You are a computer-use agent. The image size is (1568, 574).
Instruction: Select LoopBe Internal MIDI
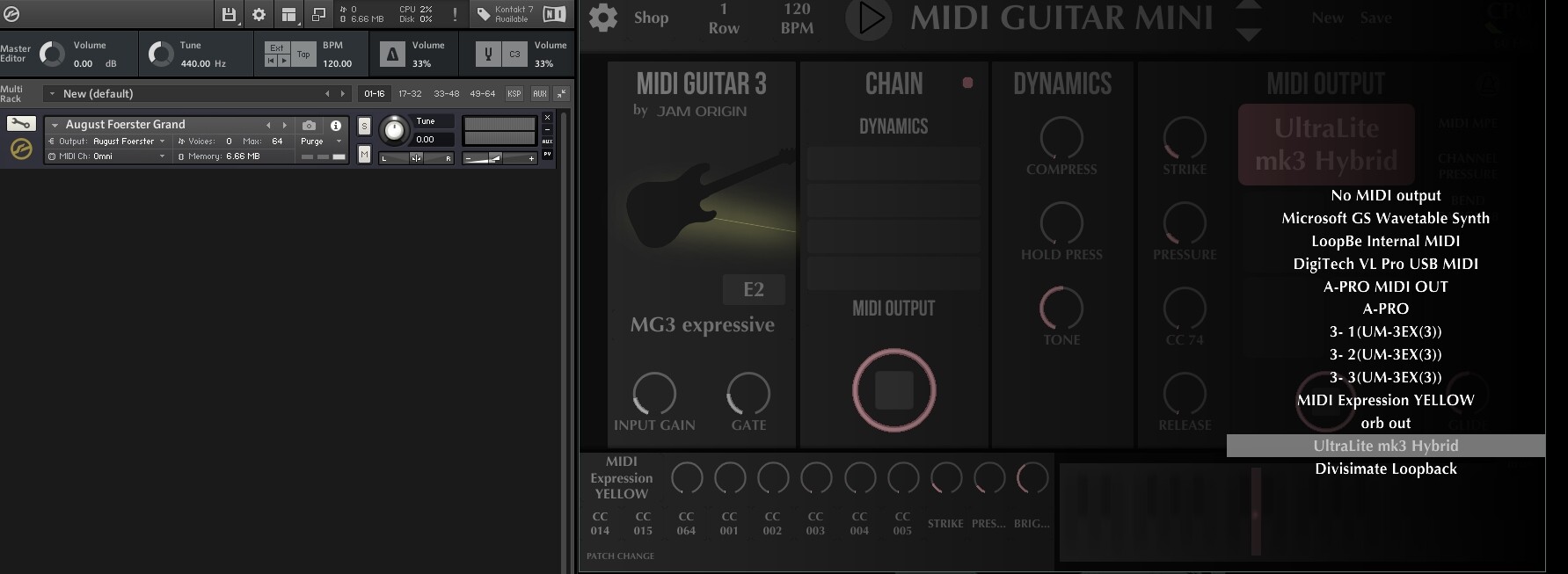(1386, 241)
